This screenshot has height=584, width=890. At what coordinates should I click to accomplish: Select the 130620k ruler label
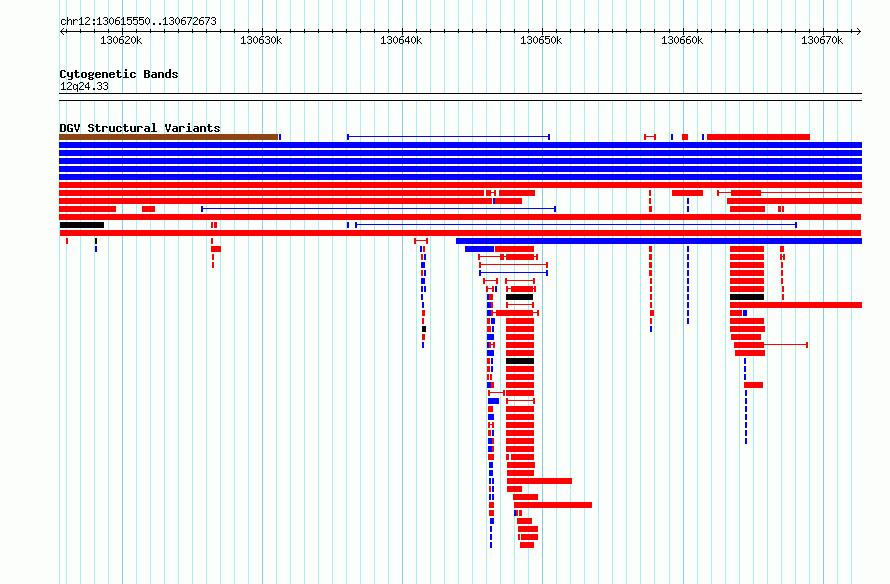coord(121,40)
